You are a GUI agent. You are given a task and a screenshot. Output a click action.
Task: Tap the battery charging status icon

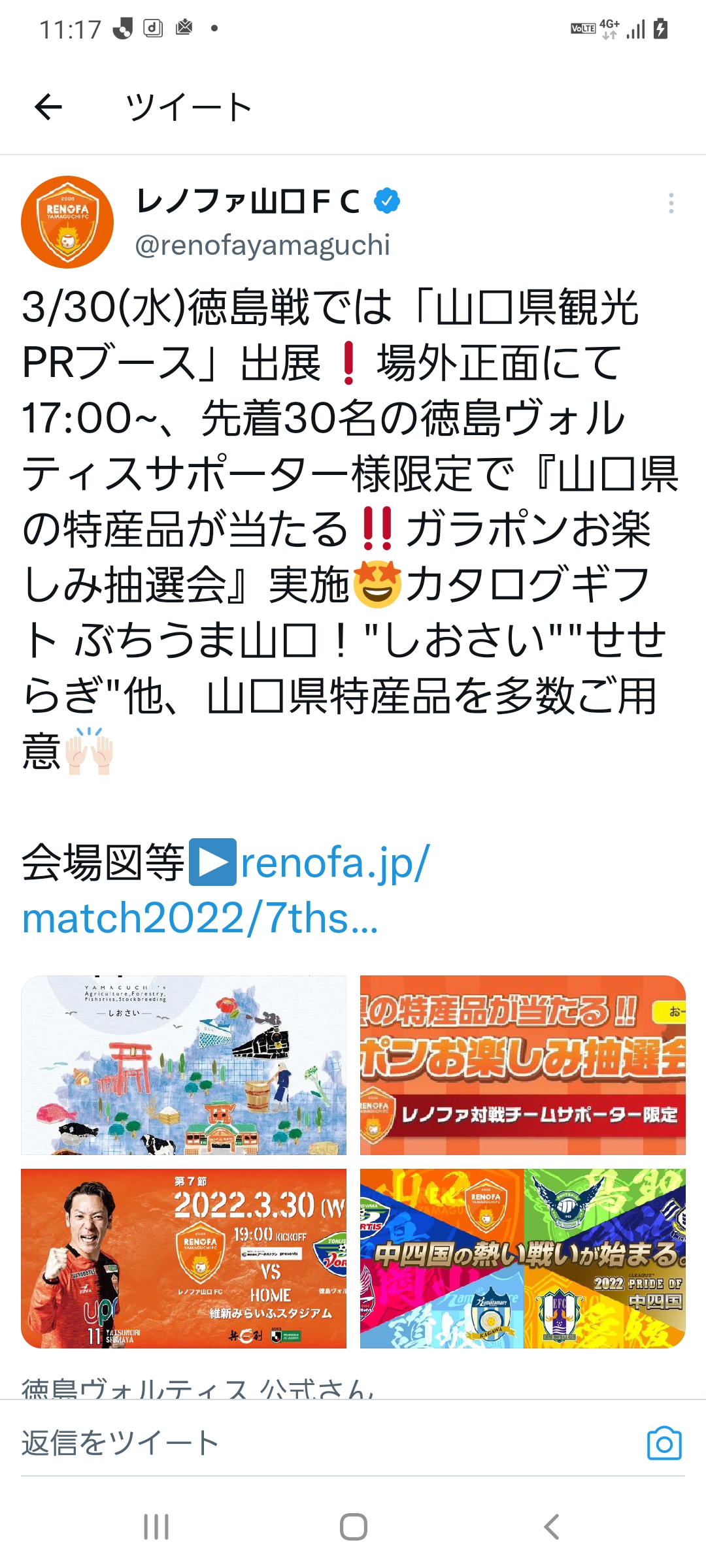tap(661, 29)
